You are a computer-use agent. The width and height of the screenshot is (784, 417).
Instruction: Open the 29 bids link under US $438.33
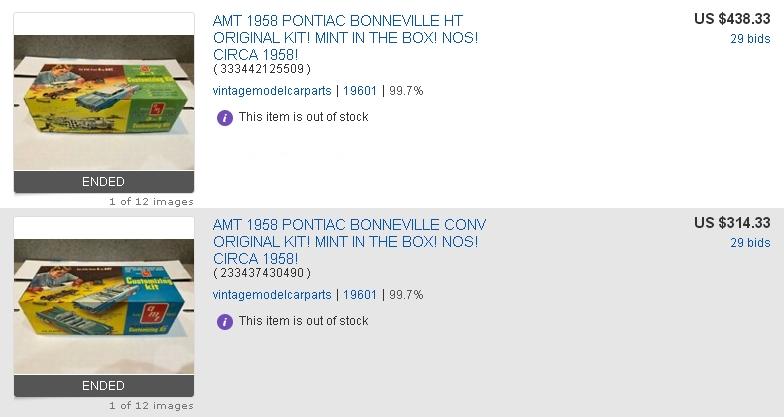pos(750,38)
